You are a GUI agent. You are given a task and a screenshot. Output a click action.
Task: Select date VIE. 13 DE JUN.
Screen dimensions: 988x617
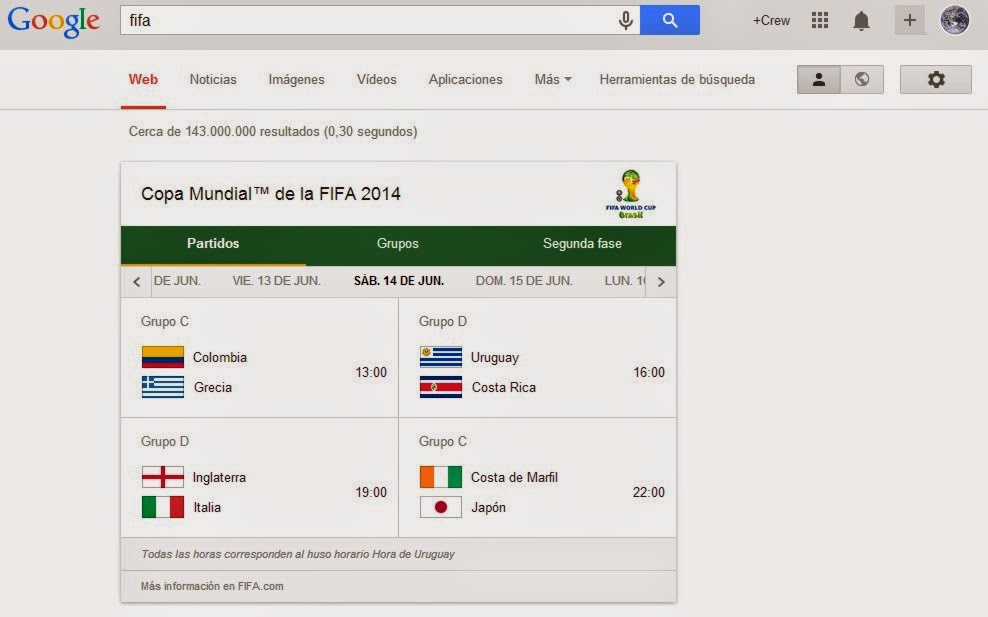[276, 281]
